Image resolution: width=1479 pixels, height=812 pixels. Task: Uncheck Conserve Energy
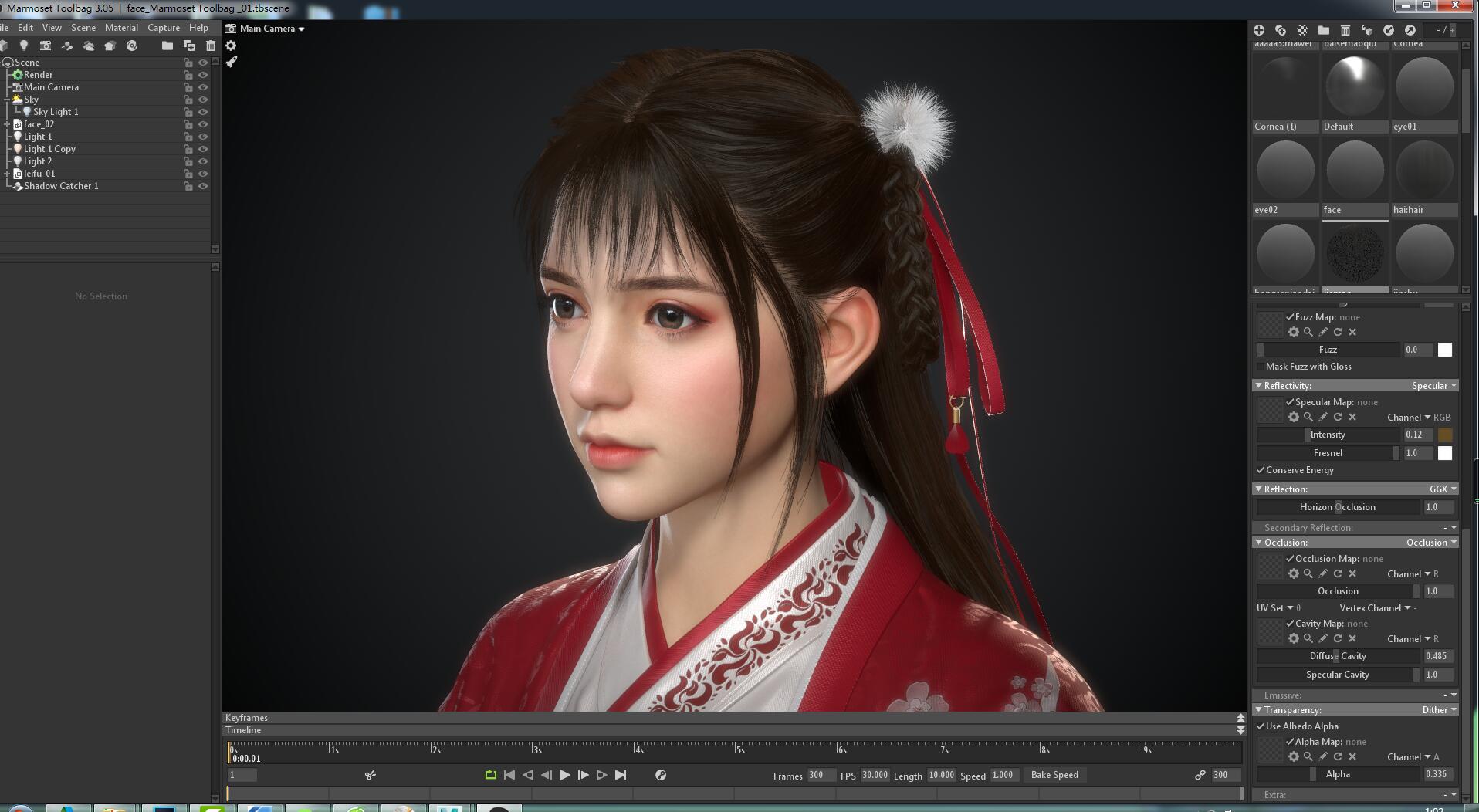tap(1261, 470)
